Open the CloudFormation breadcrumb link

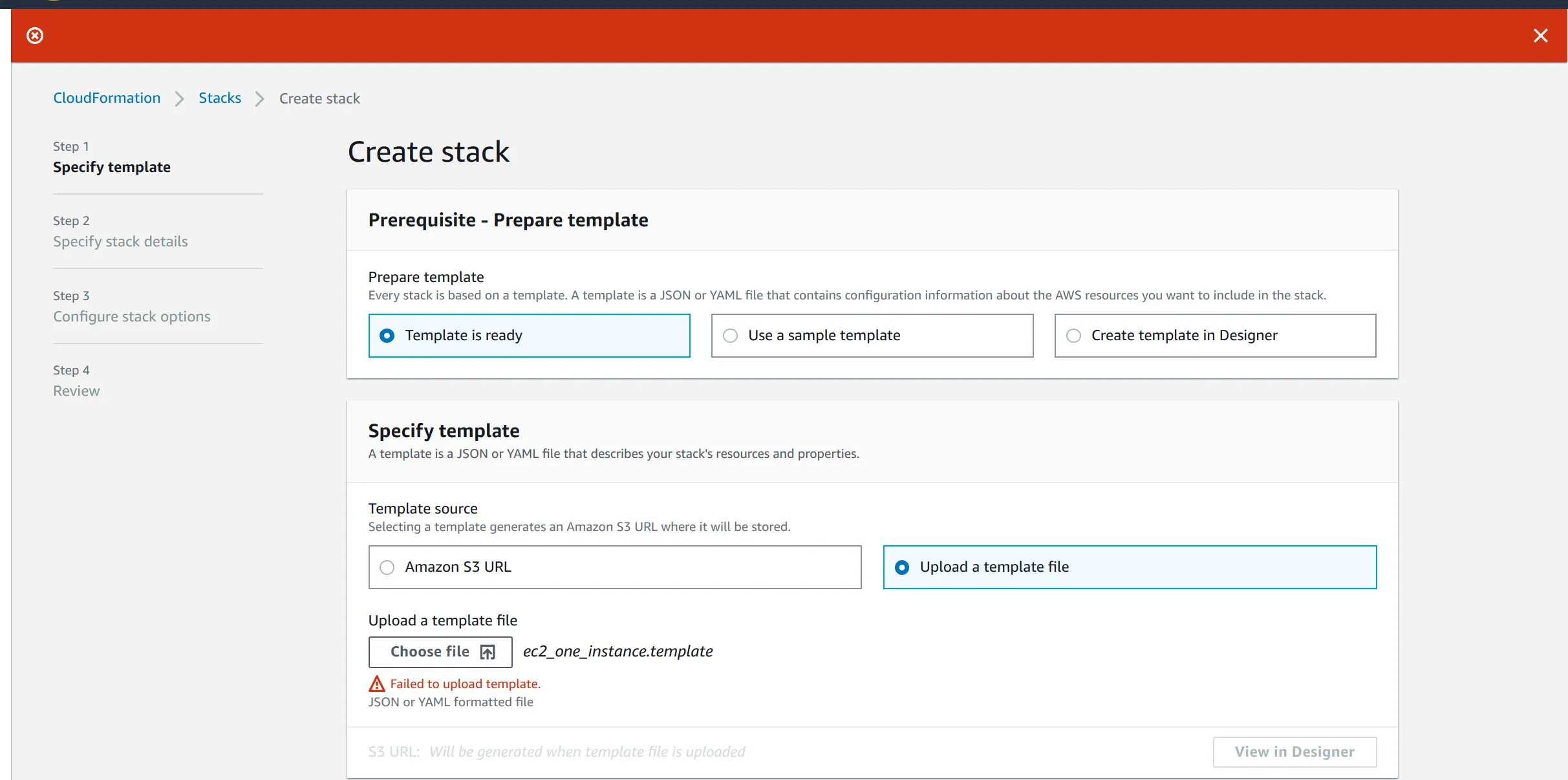pos(107,98)
